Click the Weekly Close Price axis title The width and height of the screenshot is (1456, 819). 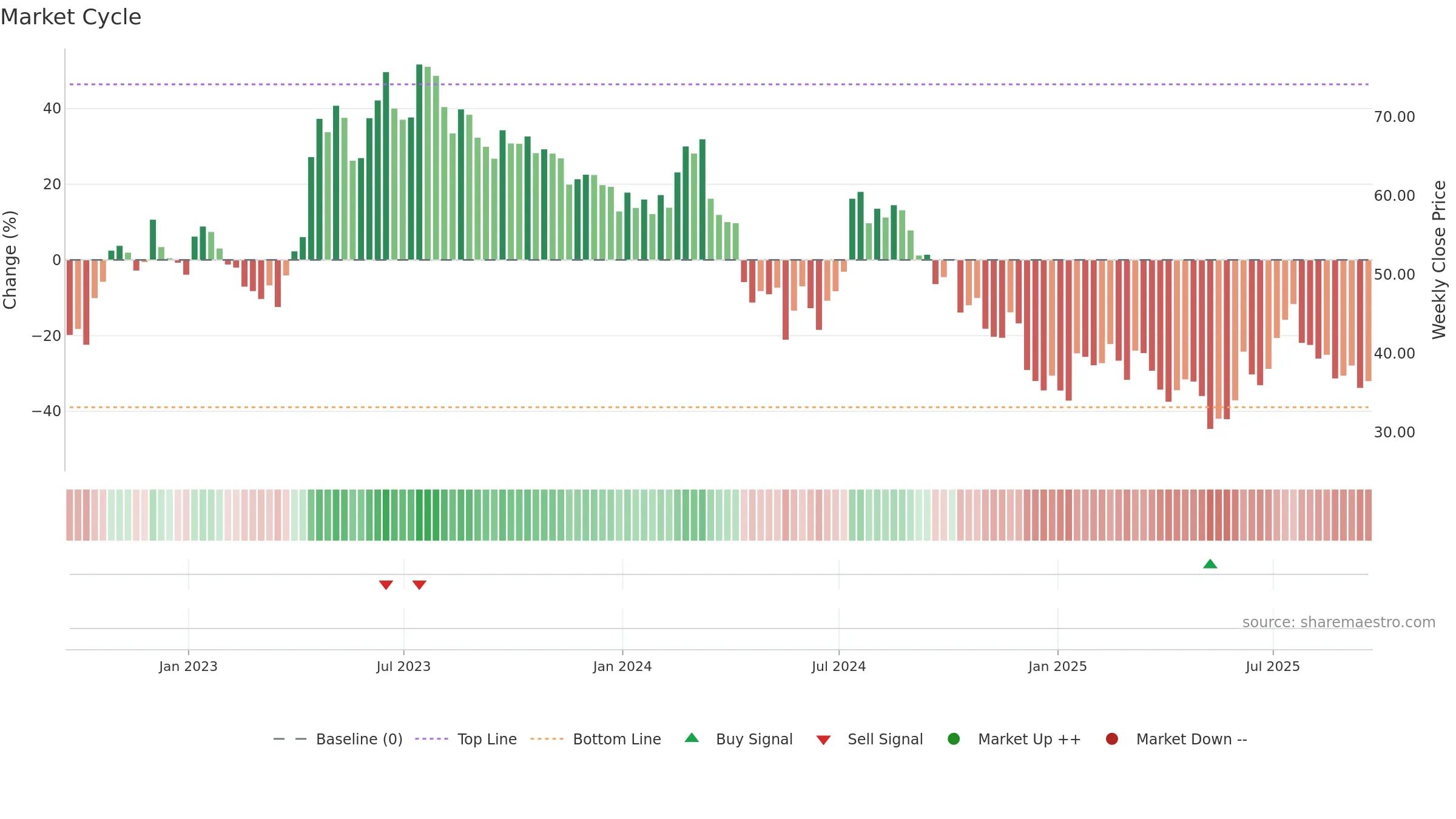click(x=1439, y=260)
